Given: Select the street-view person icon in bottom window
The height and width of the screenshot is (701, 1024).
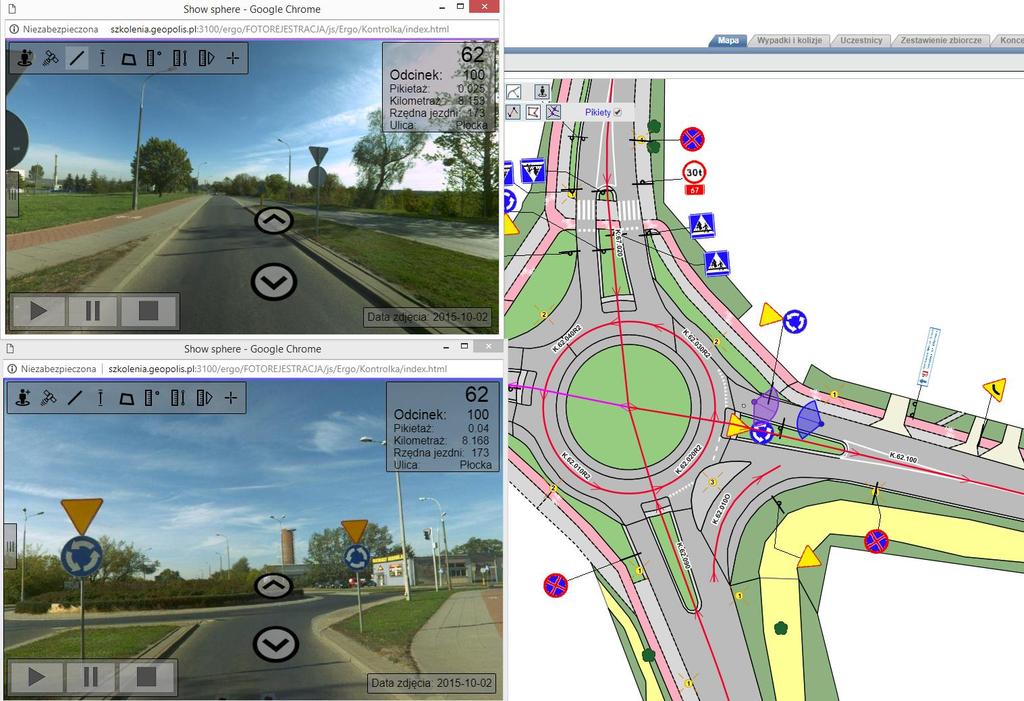Looking at the screenshot, I should (23, 397).
